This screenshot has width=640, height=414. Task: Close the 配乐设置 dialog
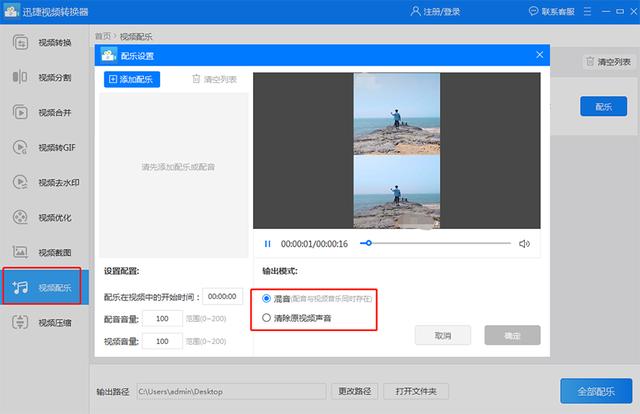pos(540,55)
